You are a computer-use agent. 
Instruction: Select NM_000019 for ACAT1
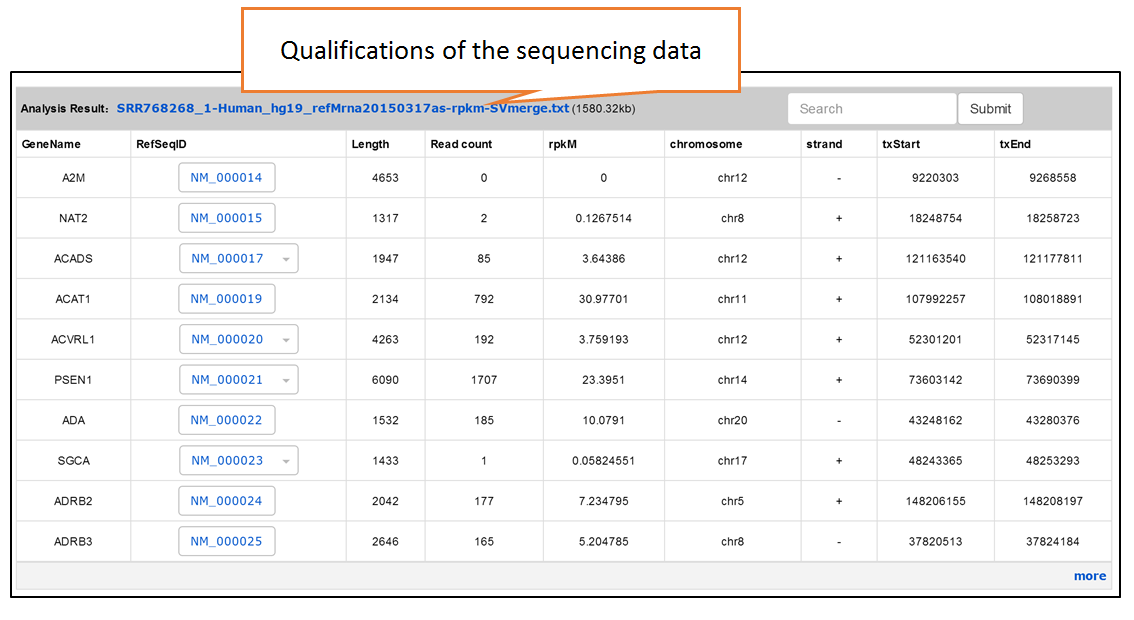[x=226, y=299]
